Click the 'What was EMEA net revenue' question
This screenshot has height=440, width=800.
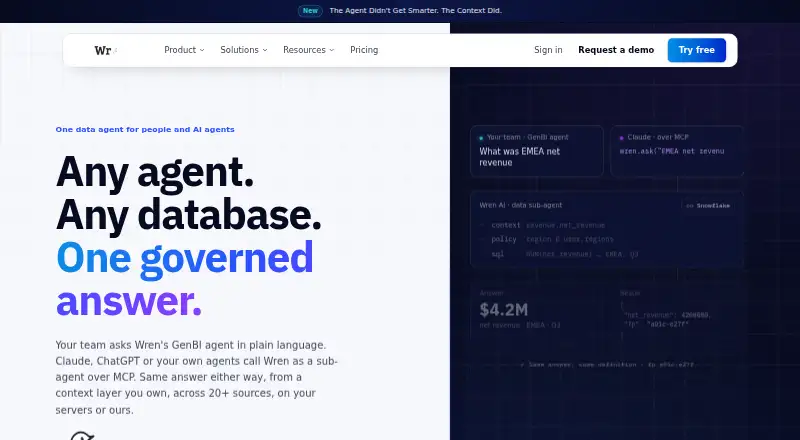click(519, 157)
